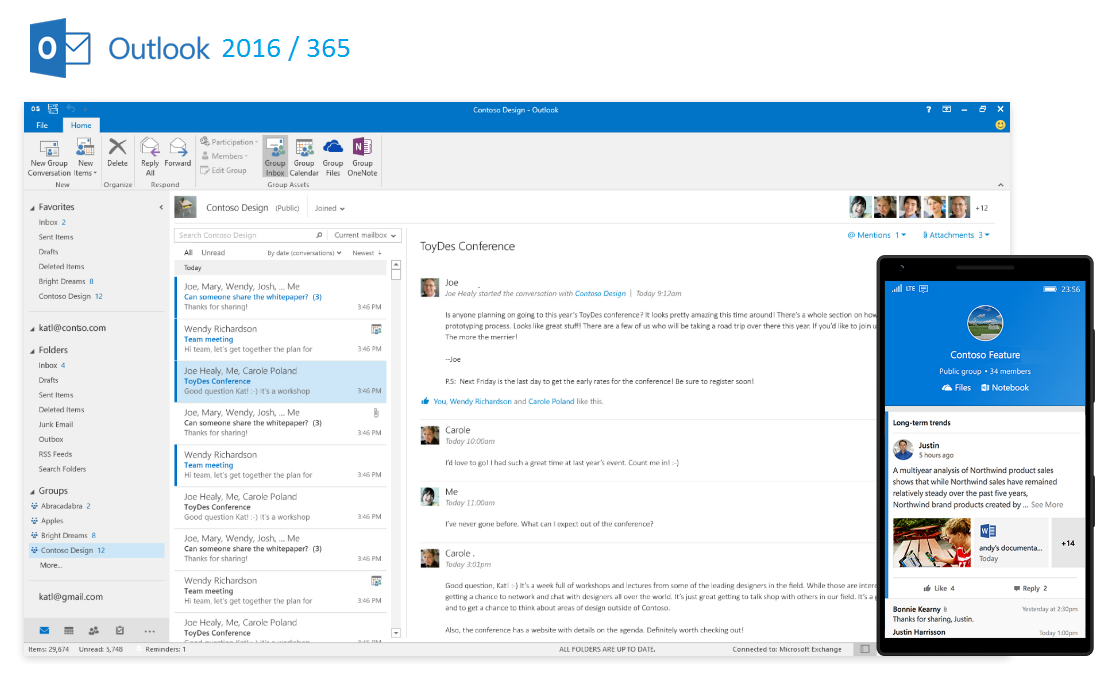Open selected ToyDes Conference conversation
This screenshot has width=1119, height=684.
coord(281,381)
